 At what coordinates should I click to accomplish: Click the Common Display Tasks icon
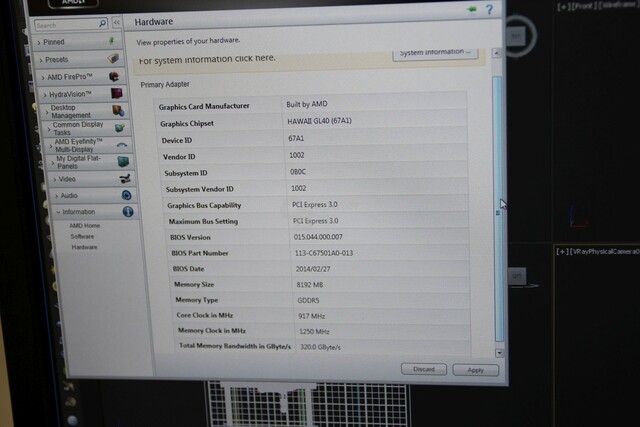[120, 128]
